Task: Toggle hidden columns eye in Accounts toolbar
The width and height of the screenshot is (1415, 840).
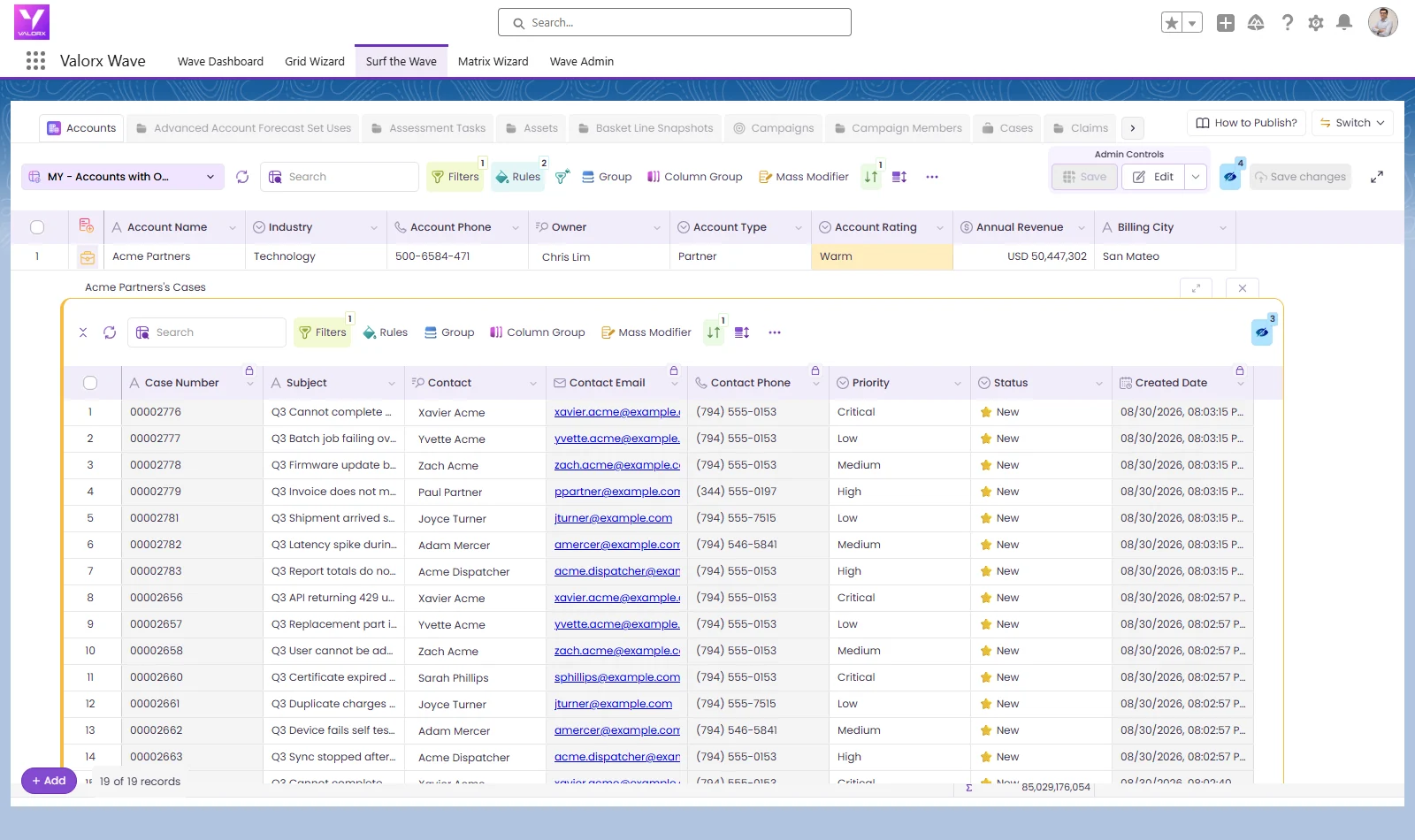Action: click(x=1230, y=177)
